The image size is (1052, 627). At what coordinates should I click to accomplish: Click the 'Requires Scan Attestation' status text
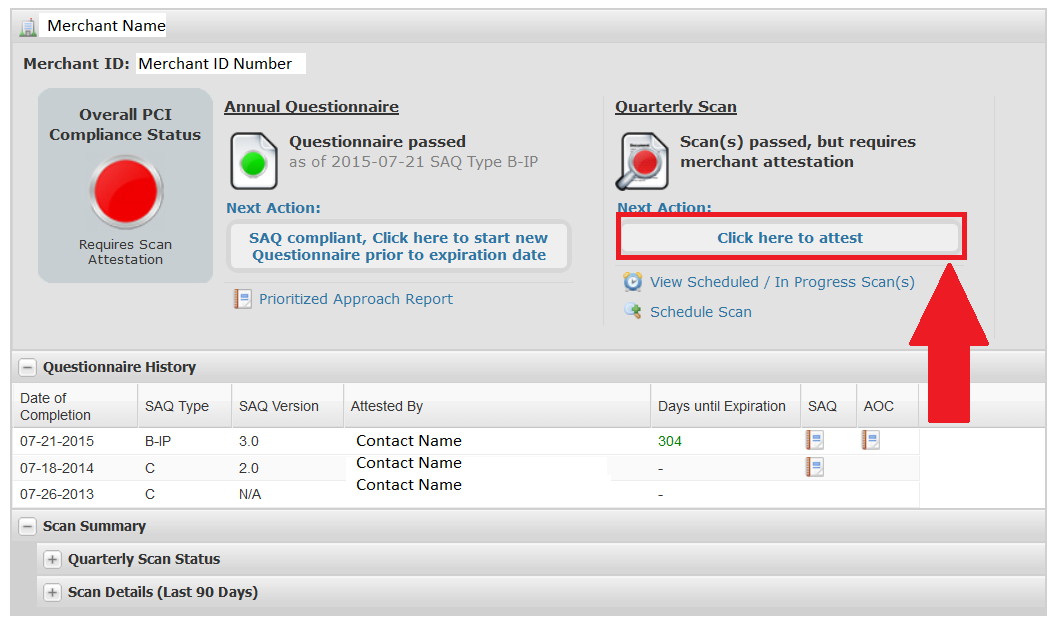[125, 252]
